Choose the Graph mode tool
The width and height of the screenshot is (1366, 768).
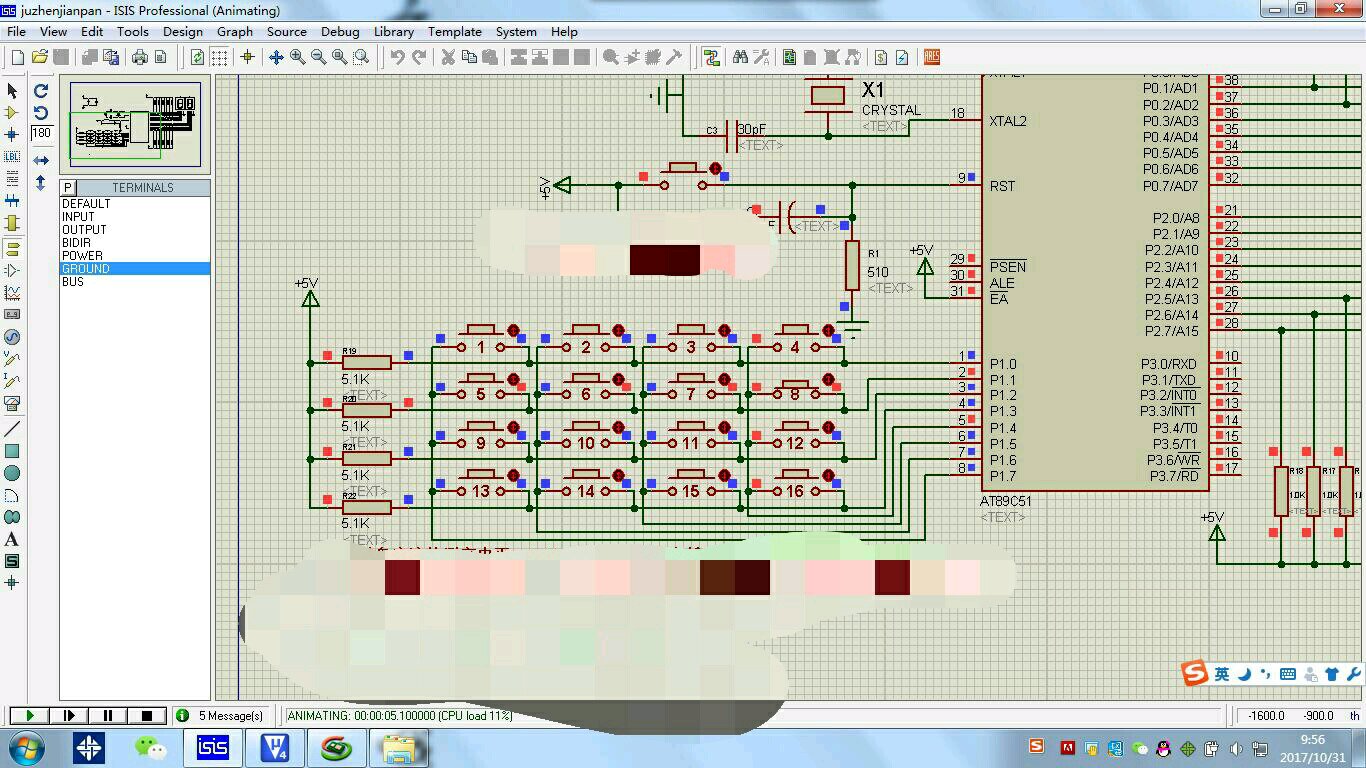pyautogui.click(x=12, y=292)
